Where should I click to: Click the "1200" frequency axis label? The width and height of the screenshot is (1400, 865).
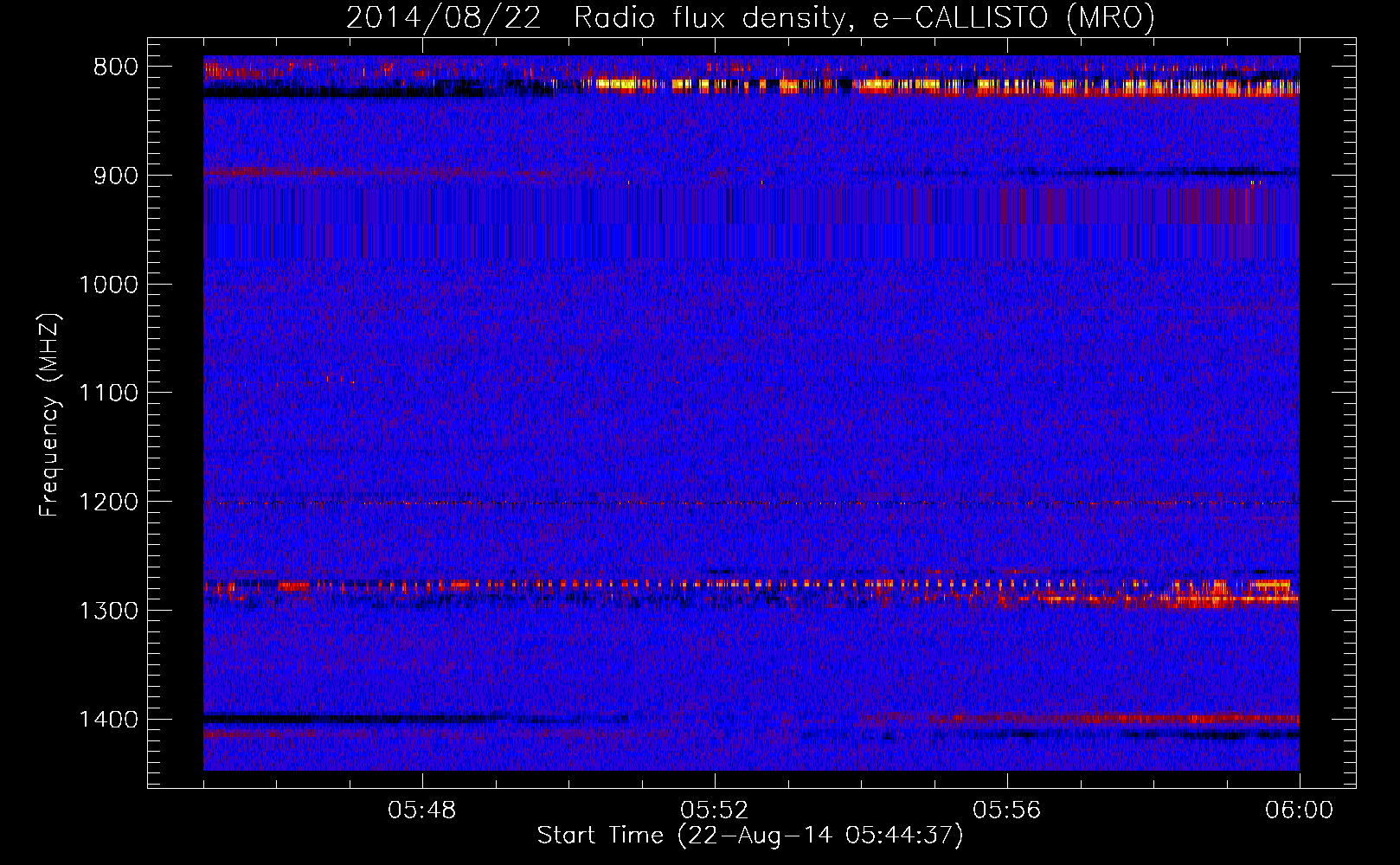(x=108, y=503)
